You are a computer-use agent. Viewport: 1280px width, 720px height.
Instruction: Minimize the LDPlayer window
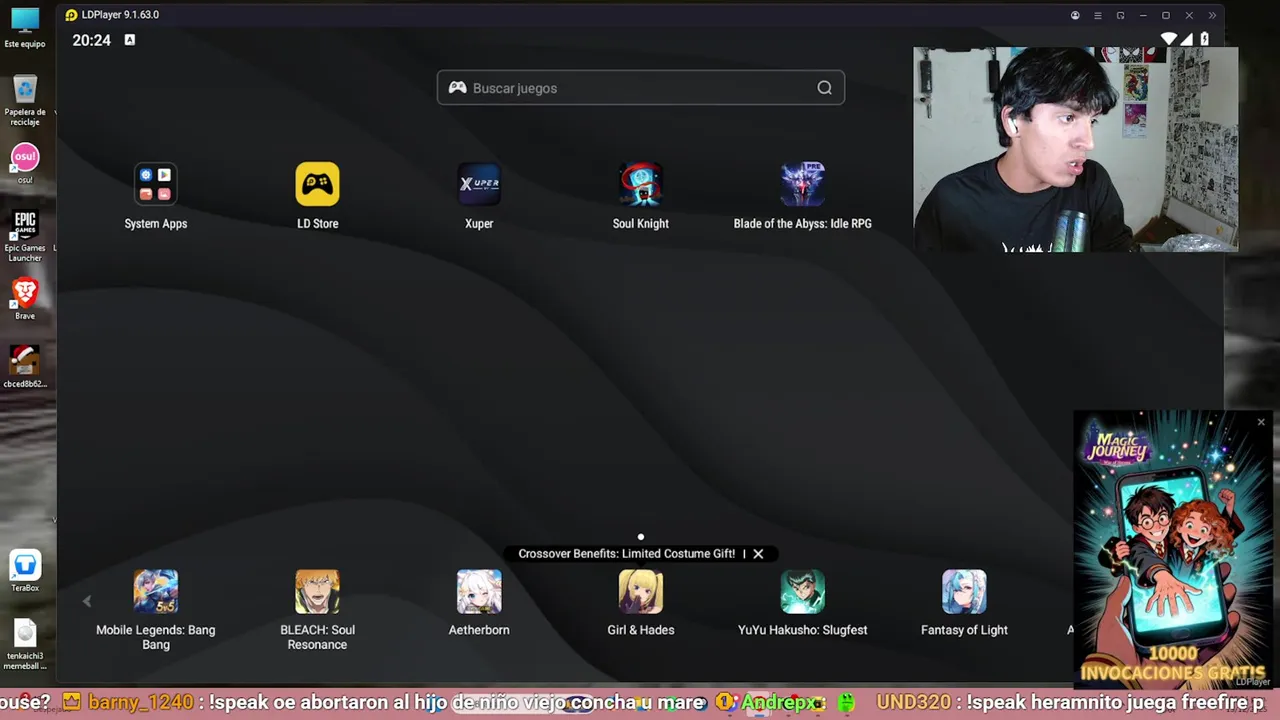pos(1143,15)
